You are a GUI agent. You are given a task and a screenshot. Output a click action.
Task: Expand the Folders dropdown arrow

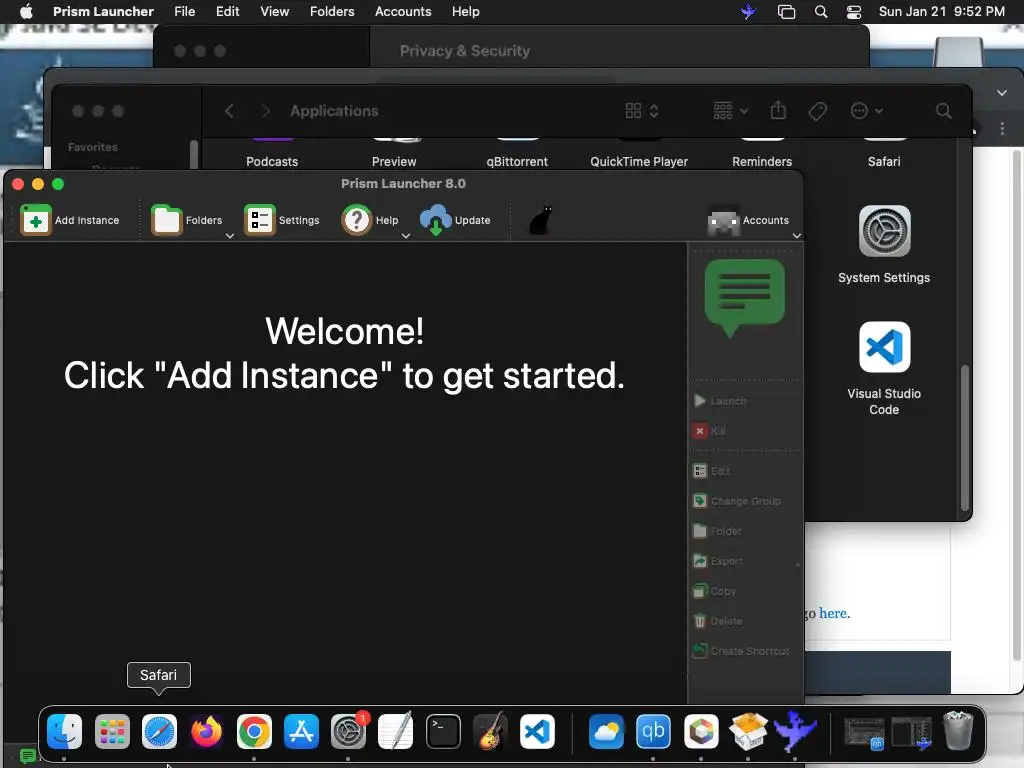click(x=230, y=236)
